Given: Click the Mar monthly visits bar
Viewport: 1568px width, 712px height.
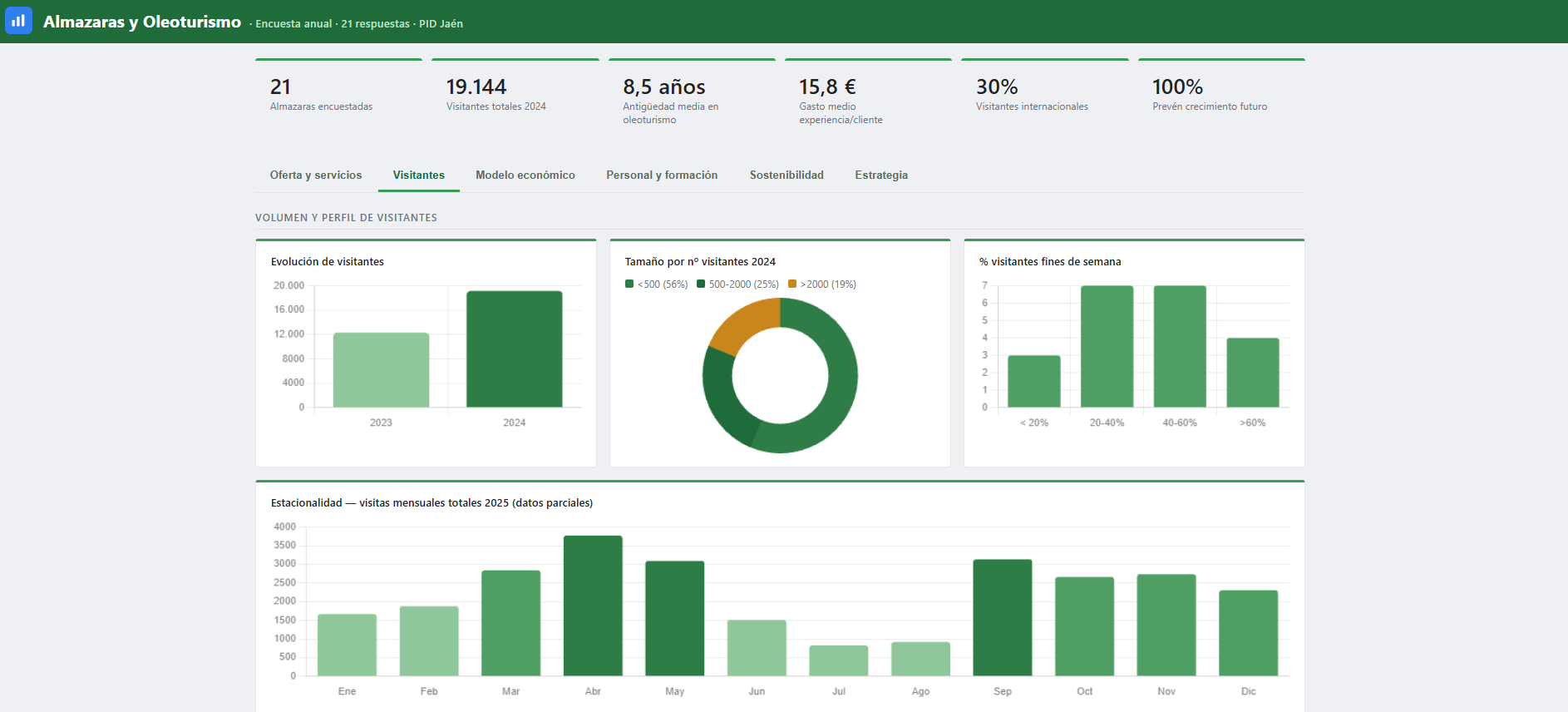Looking at the screenshot, I should coord(510,623).
